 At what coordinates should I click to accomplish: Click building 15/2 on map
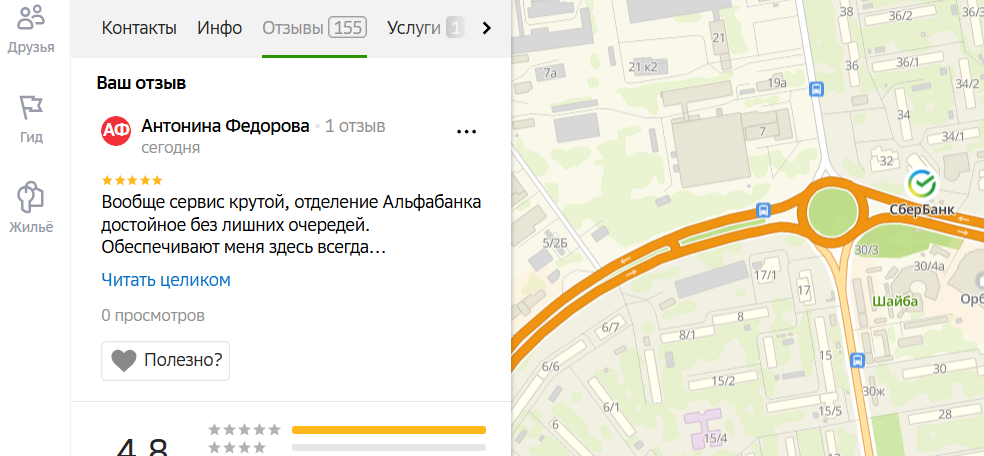point(724,381)
